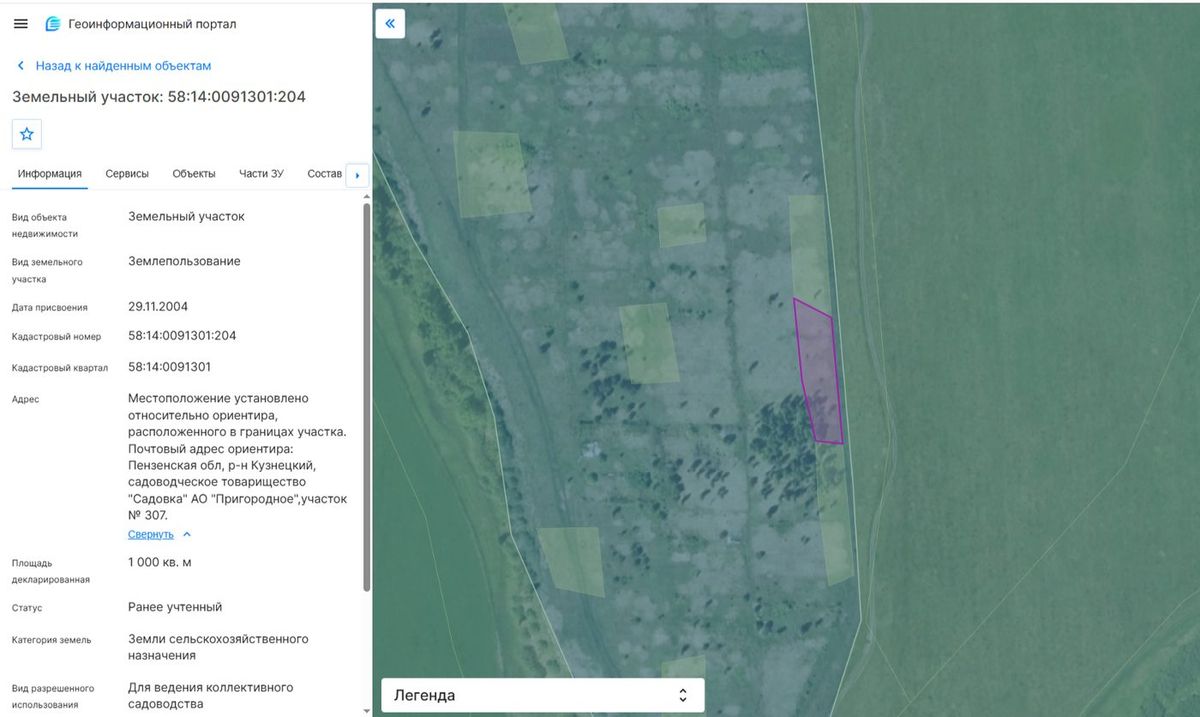Collapse the address using the Свернуть link

click(159, 534)
